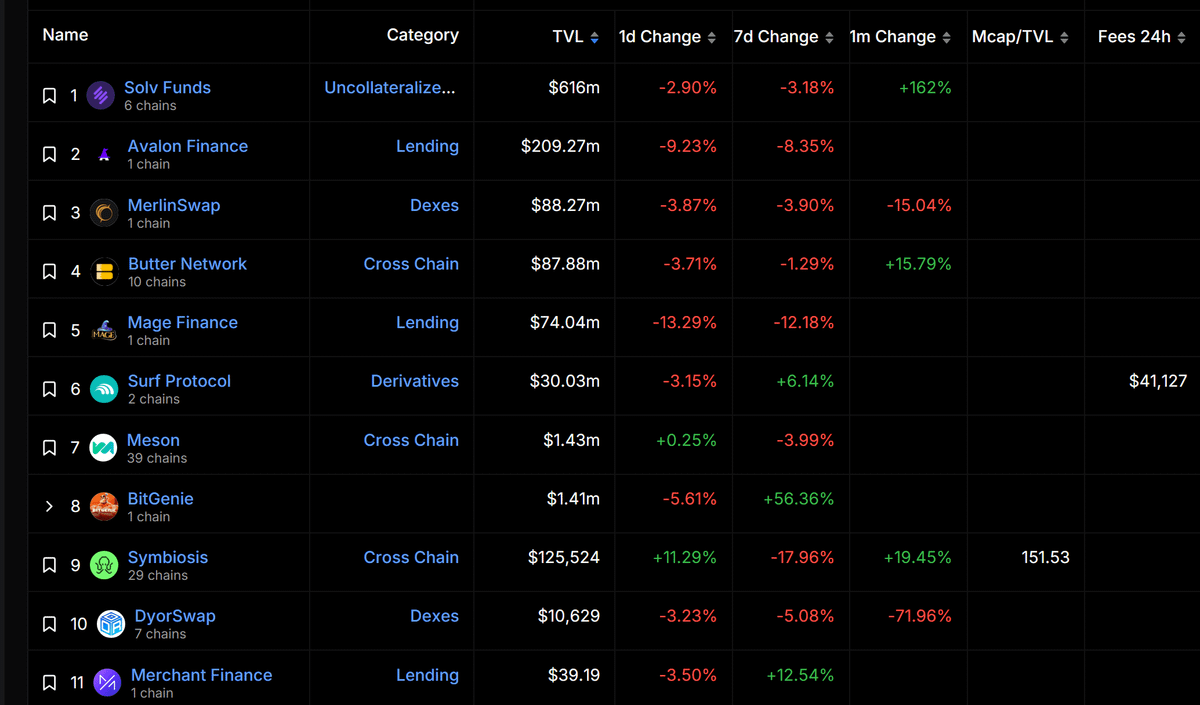Open the Merchant Finance protocol link
This screenshot has width=1200, height=705.
[201, 675]
